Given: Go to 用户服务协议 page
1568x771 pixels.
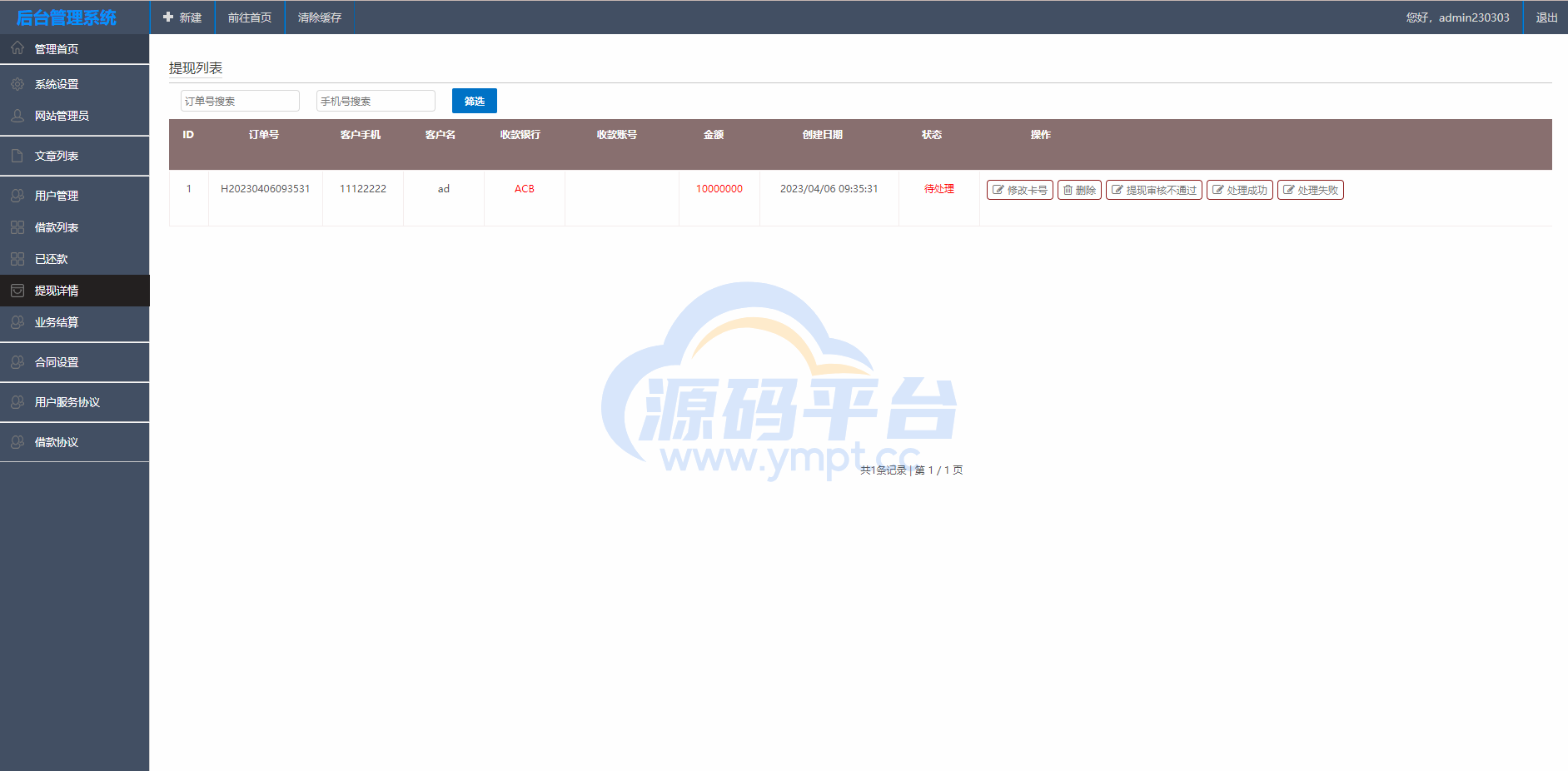Looking at the screenshot, I should coord(75,402).
